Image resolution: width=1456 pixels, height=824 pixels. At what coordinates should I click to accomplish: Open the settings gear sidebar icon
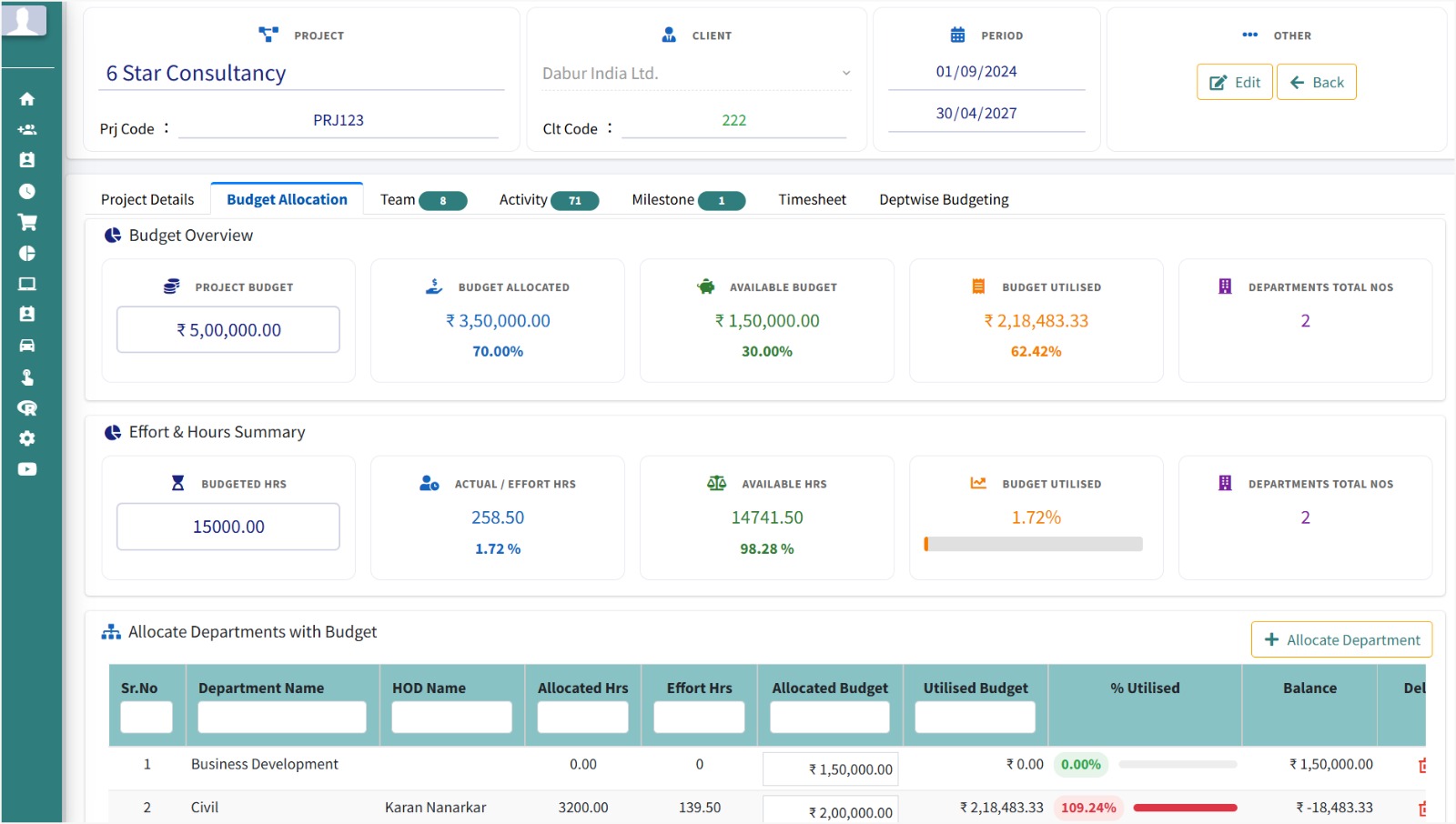pyautogui.click(x=27, y=438)
